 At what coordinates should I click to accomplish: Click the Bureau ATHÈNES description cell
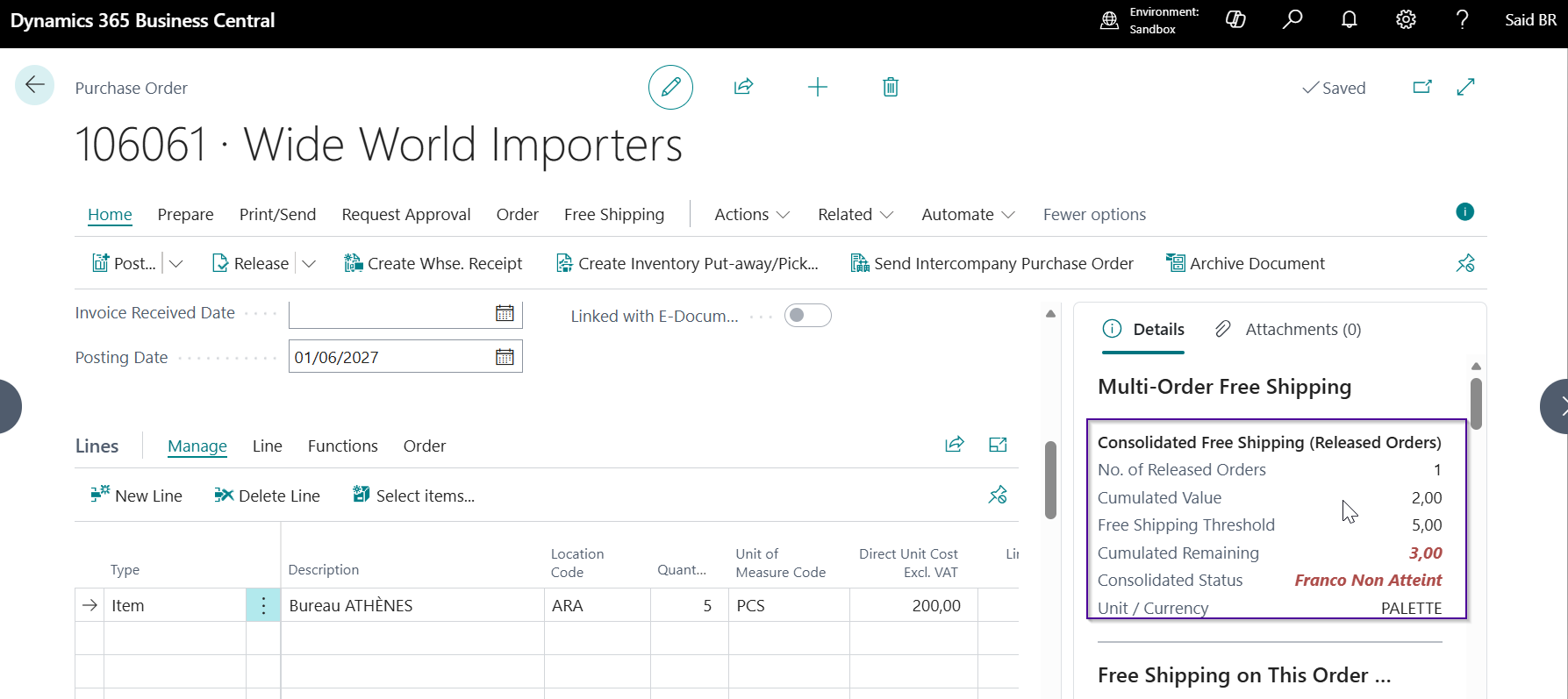click(412, 605)
